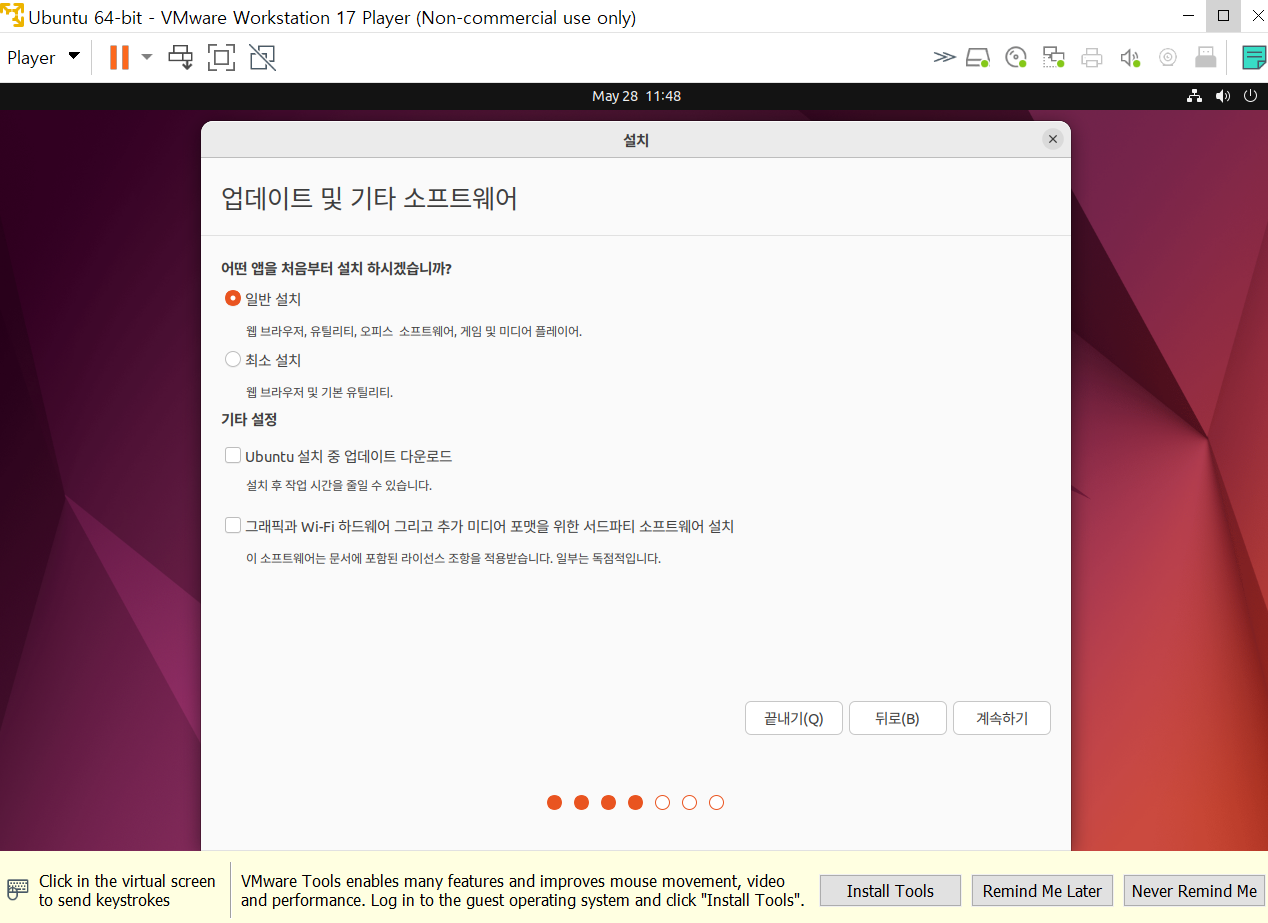Click the keyboard icon in the VMware hint bar
Viewport: 1268px width, 923px height.
coord(17,889)
